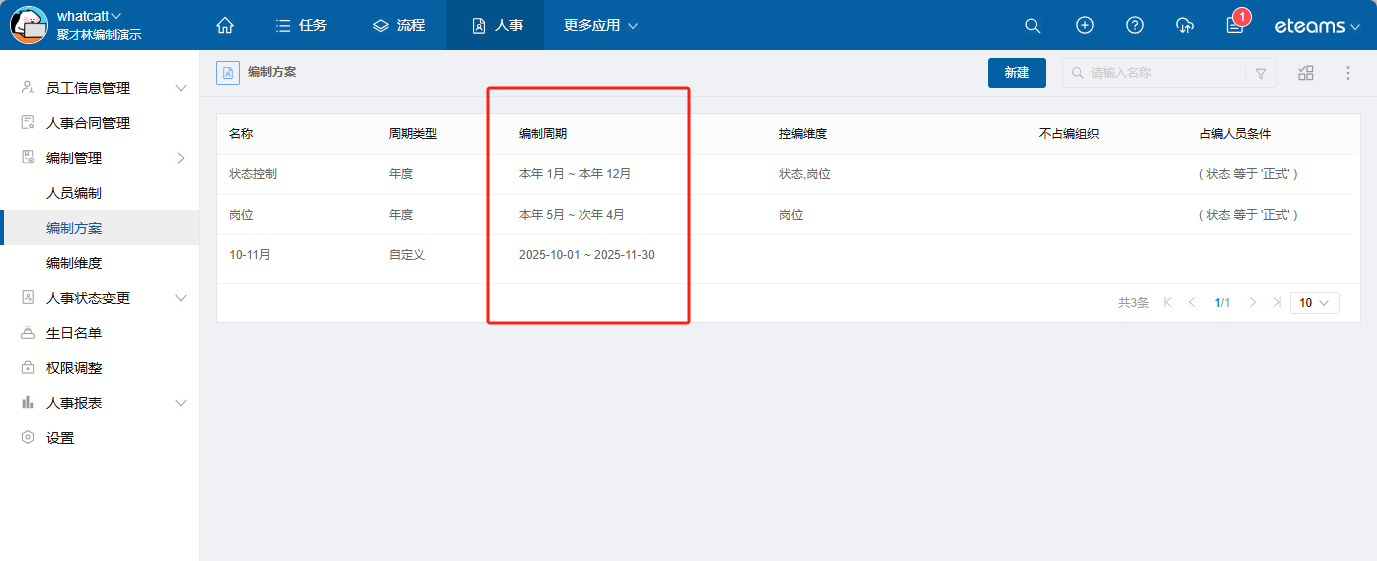Viewport: 1377px width, 561px height.
Task: Expand the 人事状态变更 chevron
Action: pos(181,298)
